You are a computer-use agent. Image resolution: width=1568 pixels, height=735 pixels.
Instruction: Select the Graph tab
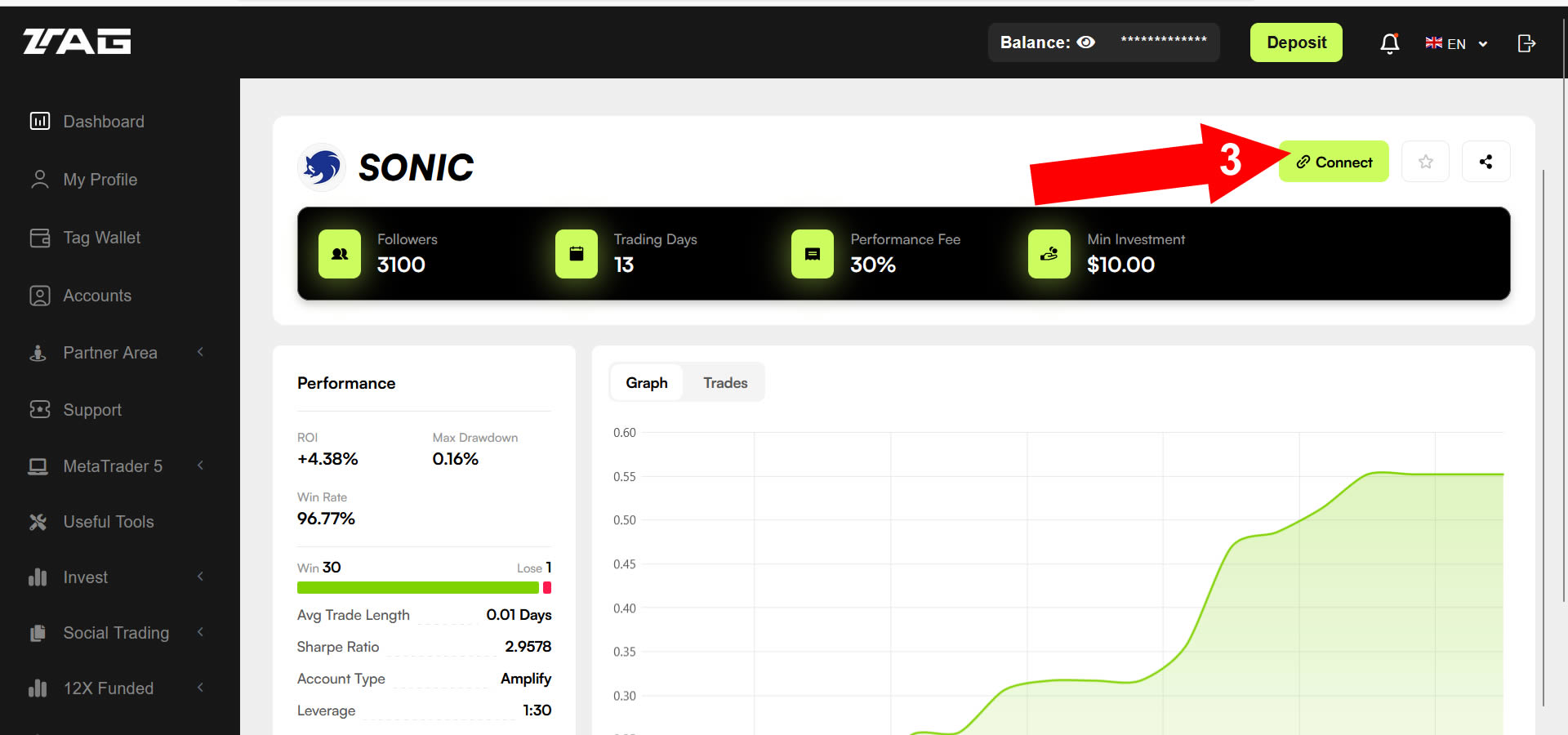tap(647, 383)
